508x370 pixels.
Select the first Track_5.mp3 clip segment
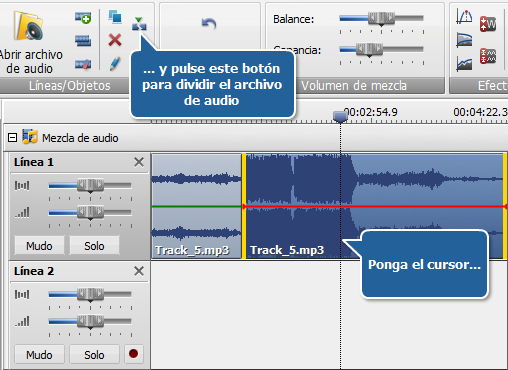(x=196, y=206)
